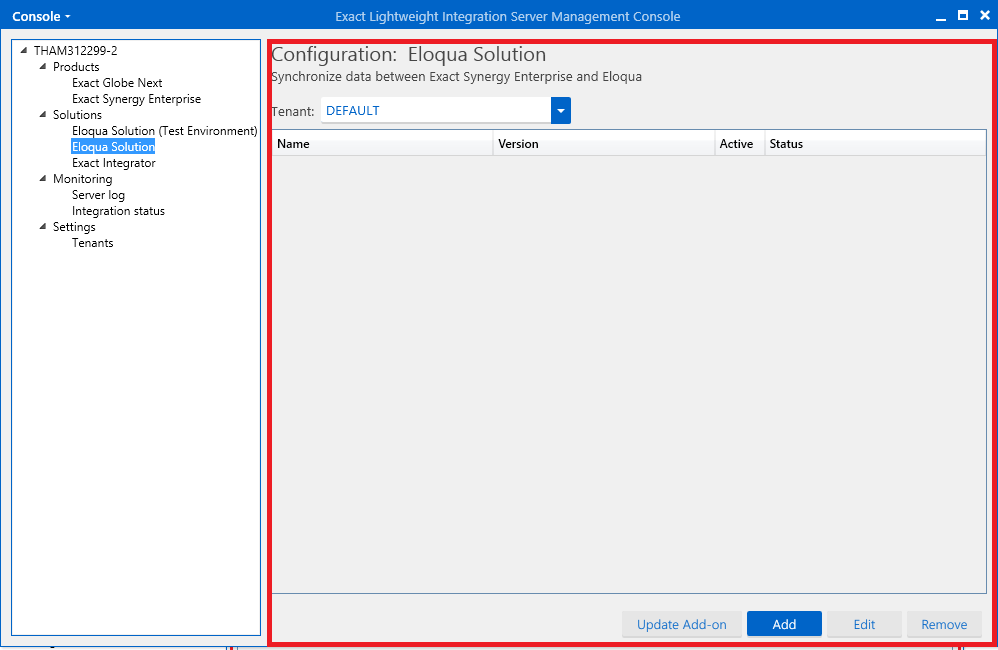Viewport: 998px width, 650px height.
Task: Open Integration status page
Action: [118, 211]
